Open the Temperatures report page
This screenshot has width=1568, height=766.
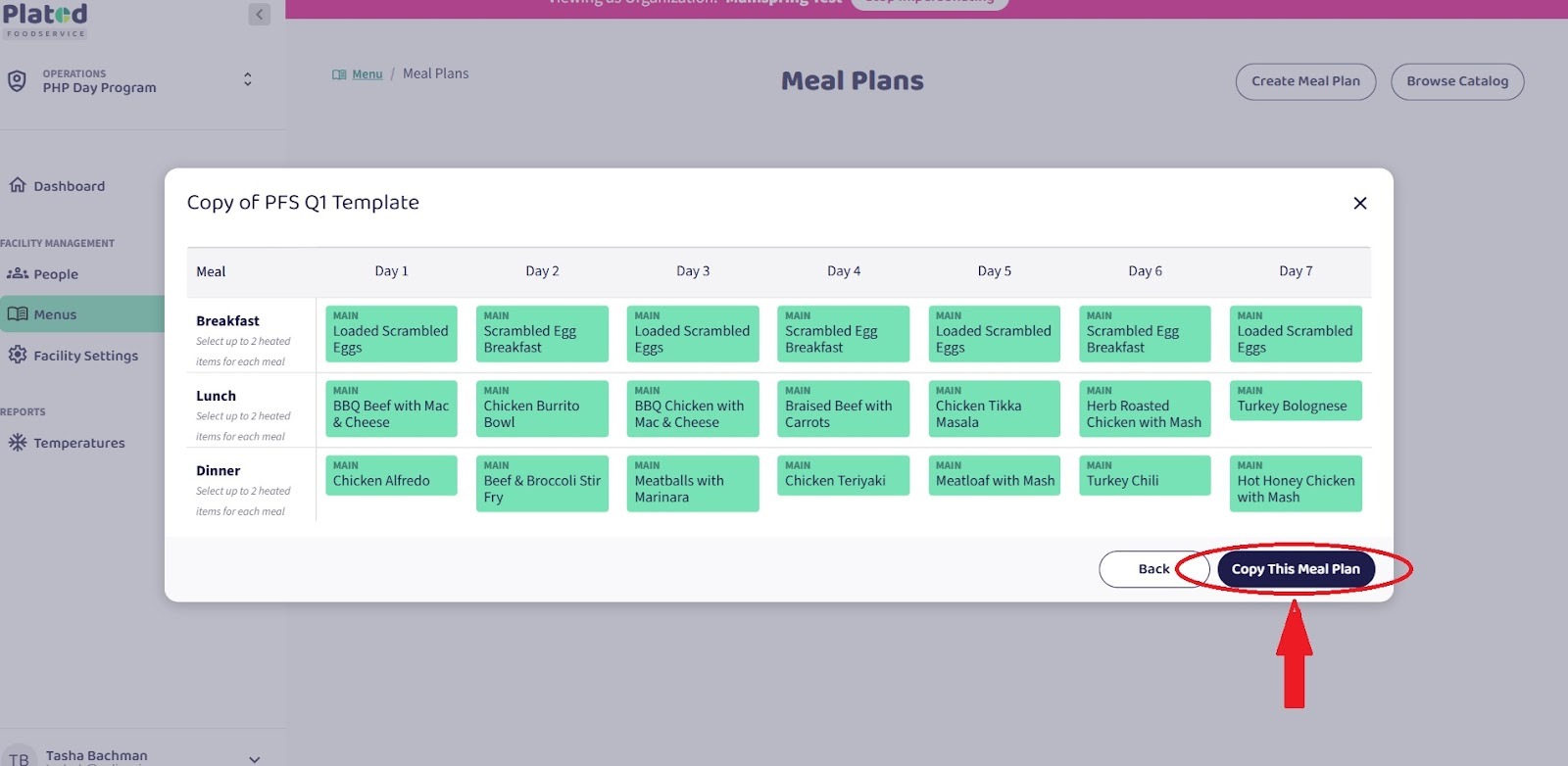point(79,443)
